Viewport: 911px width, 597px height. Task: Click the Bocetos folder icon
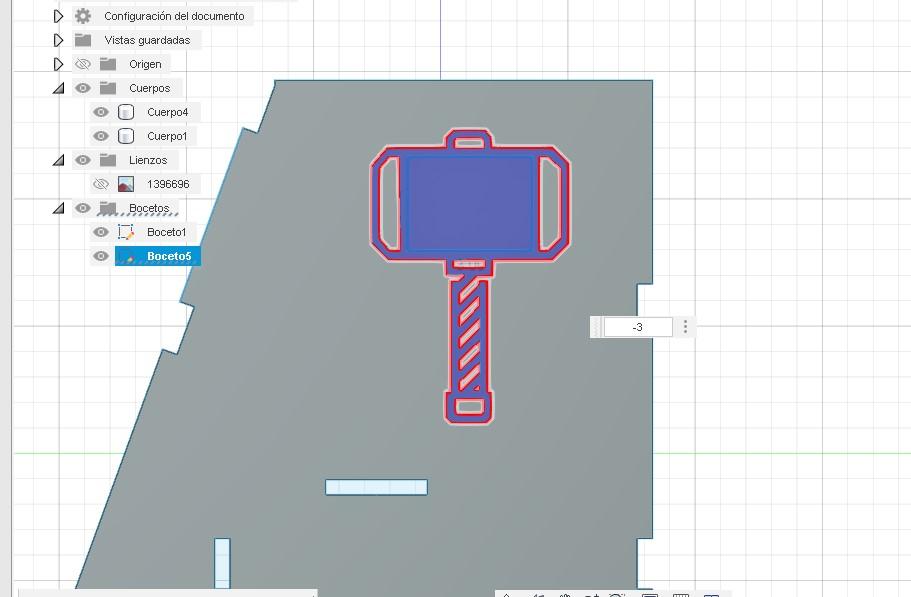(x=108, y=208)
